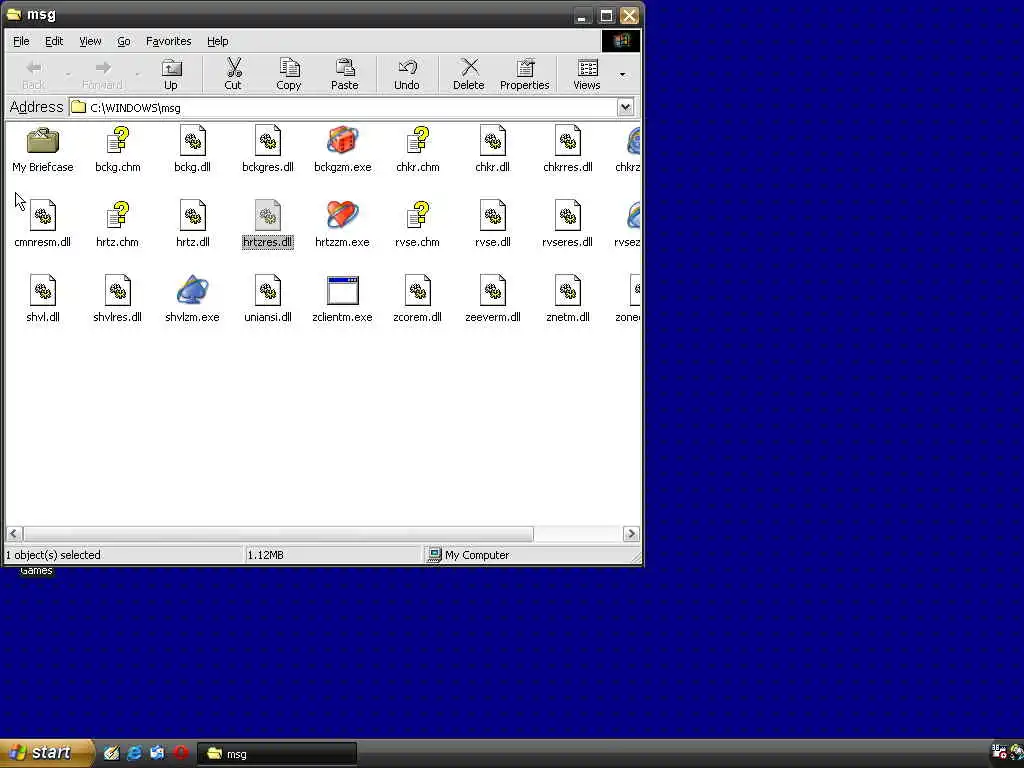This screenshot has width=1024, height=768.
Task: Select the hrtz.chm help file
Action: 118,225
